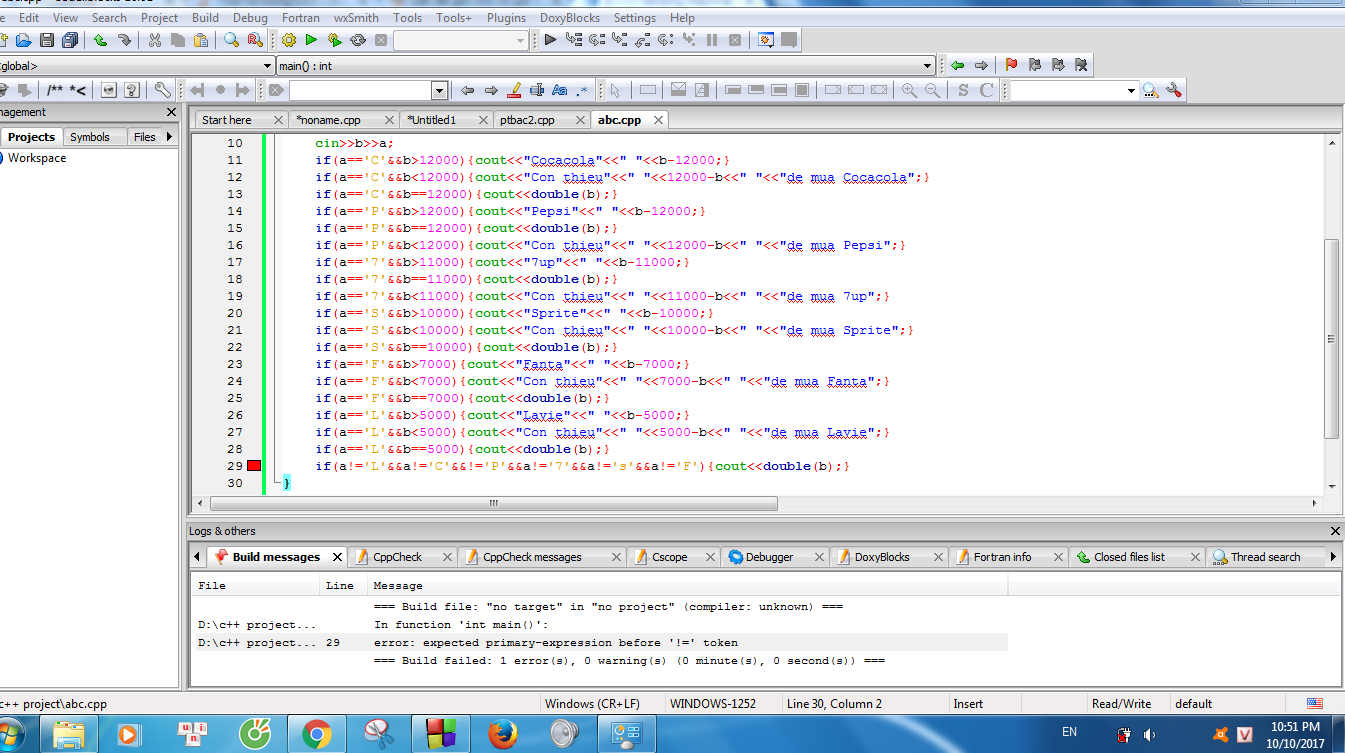Close the Build messages log tab
Screen dimensions: 1345x753
[x=337, y=557]
